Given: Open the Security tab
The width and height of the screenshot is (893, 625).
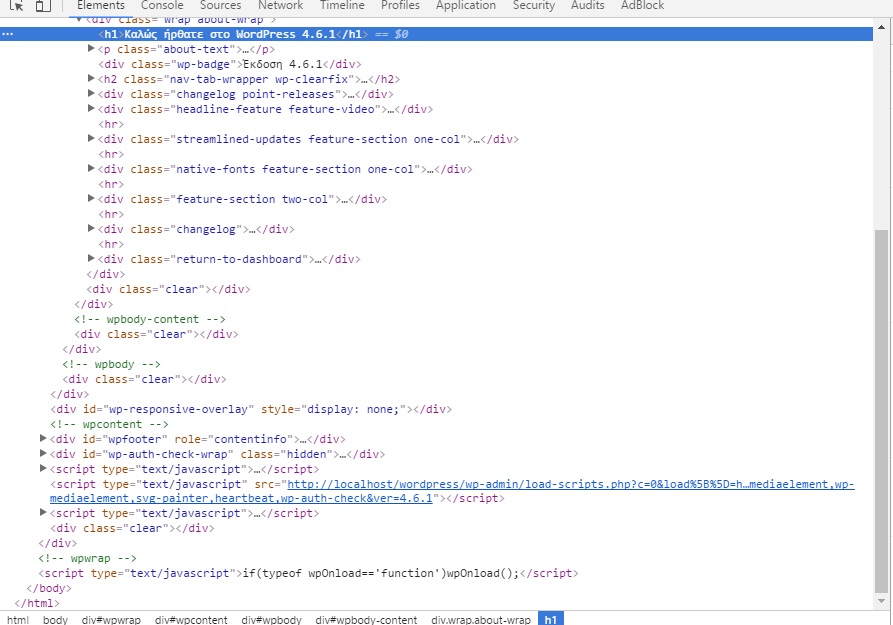Looking at the screenshot, I should point(534,6).
